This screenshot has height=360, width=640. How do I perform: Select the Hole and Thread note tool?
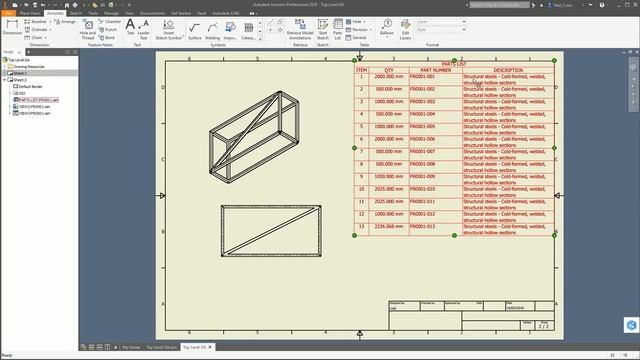pyautogui.click(x=88, y=29)
